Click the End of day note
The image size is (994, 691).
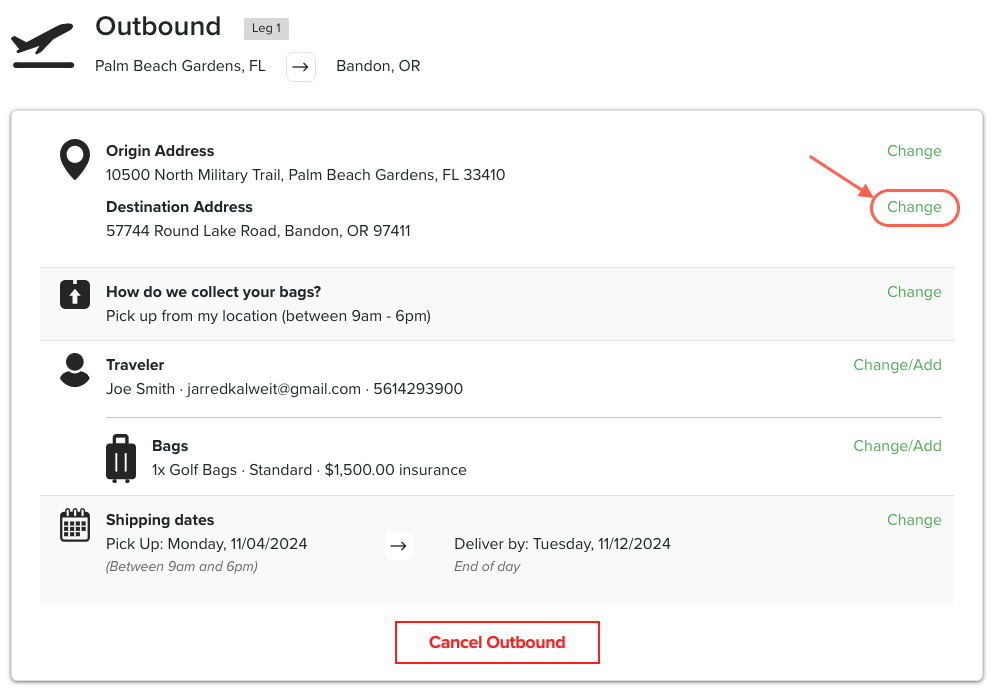click(487, 567)
